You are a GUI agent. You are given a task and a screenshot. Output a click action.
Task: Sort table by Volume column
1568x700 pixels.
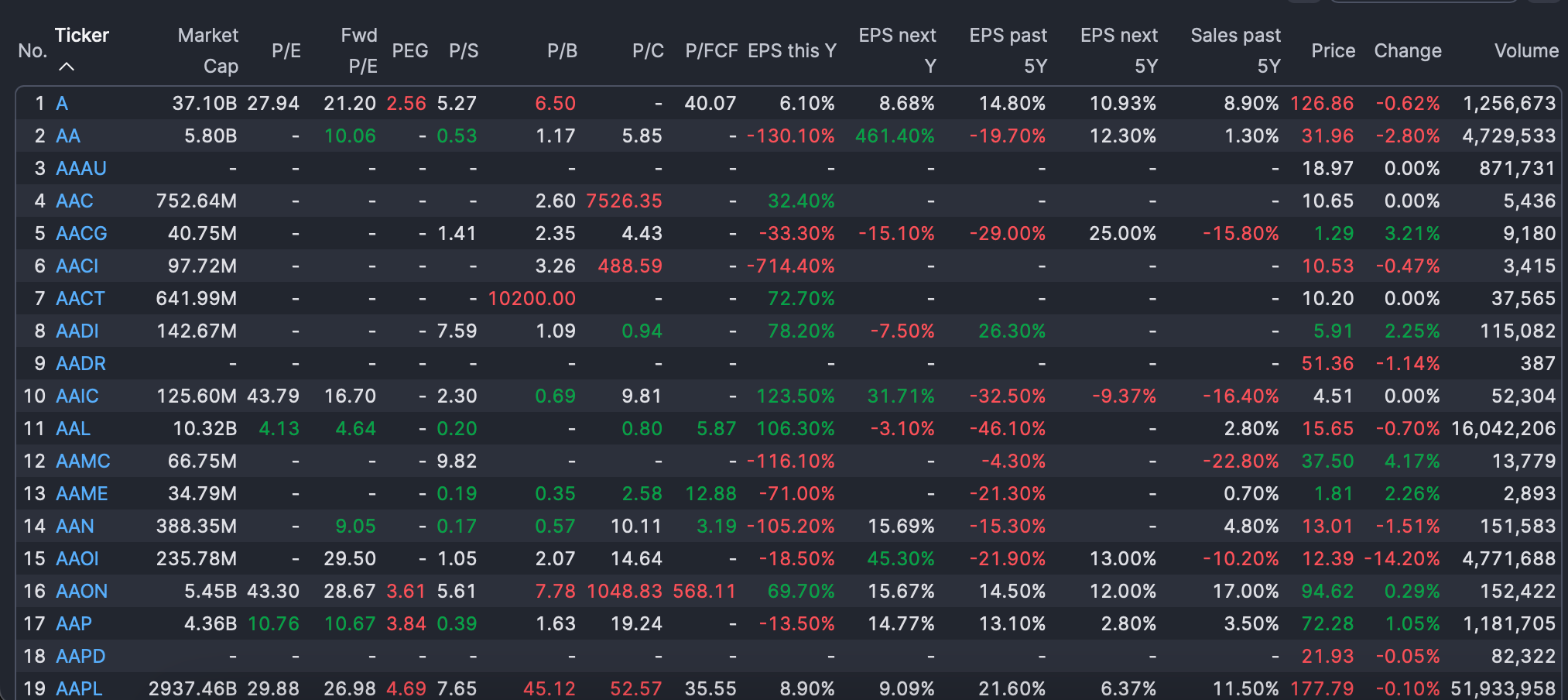[1525, 51]
